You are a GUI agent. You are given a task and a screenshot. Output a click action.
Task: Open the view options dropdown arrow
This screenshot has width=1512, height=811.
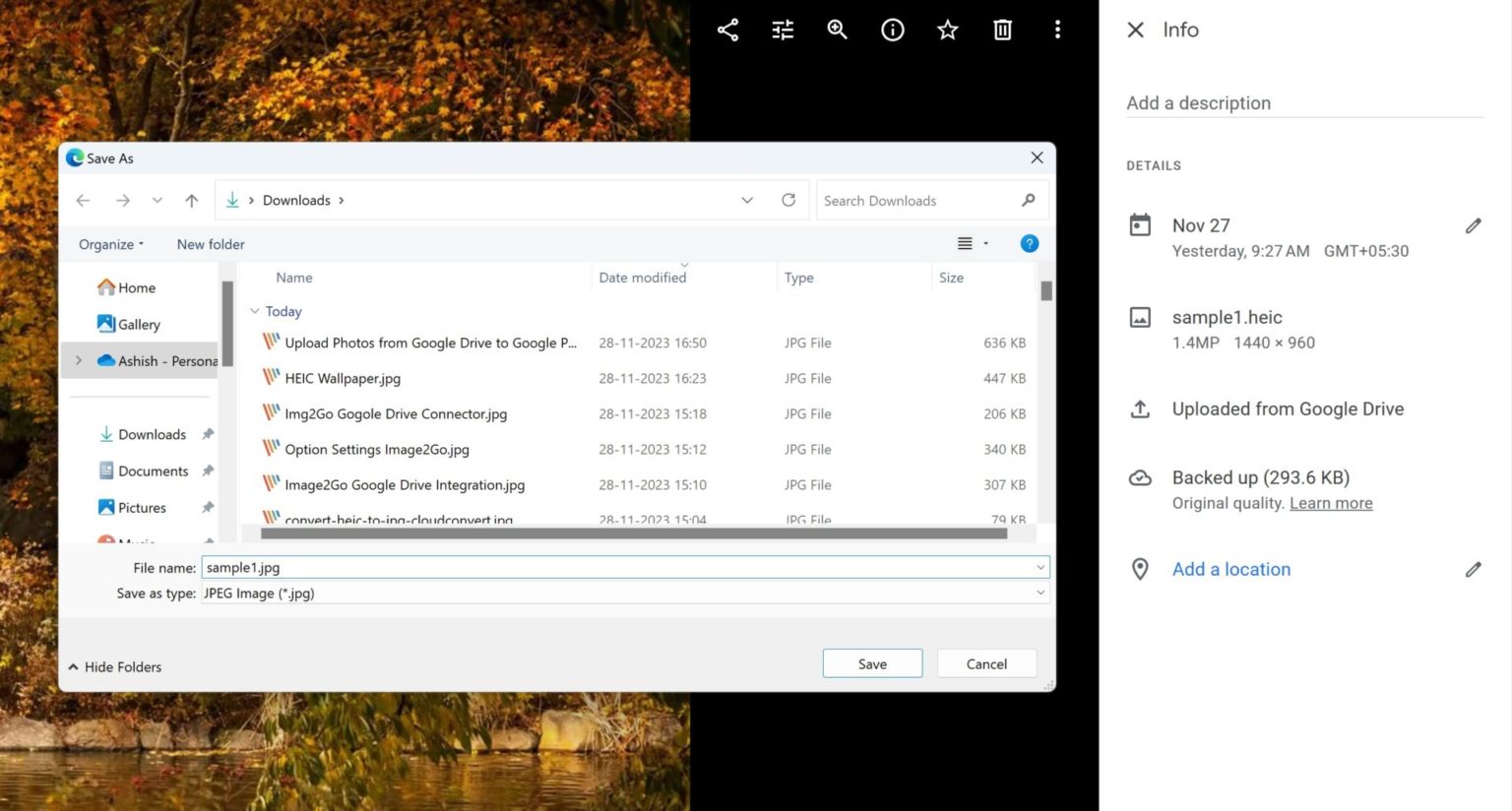[985, 243]
